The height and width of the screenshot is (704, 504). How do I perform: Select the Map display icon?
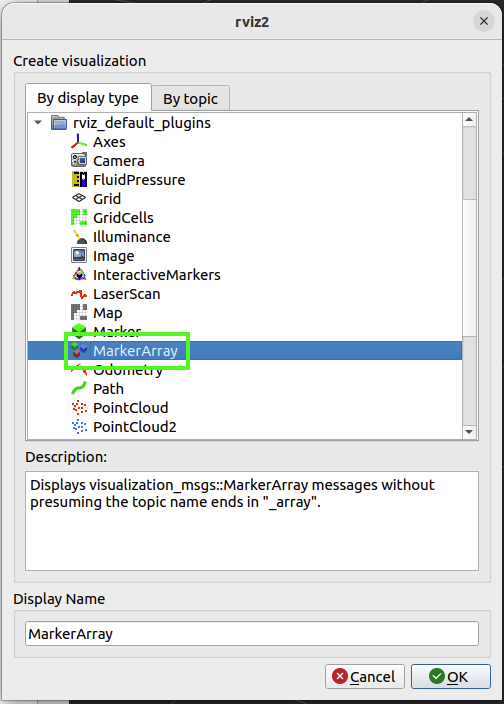click(x=79, y=312)
